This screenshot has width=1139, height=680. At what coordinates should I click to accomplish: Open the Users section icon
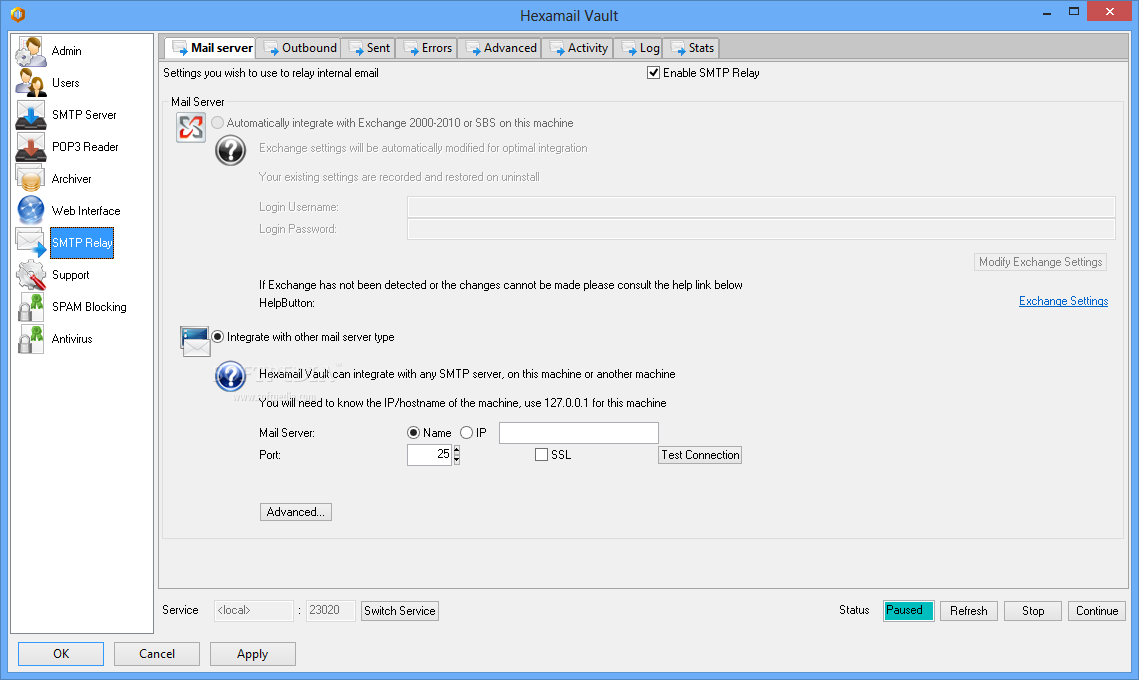tap(31, 83)
